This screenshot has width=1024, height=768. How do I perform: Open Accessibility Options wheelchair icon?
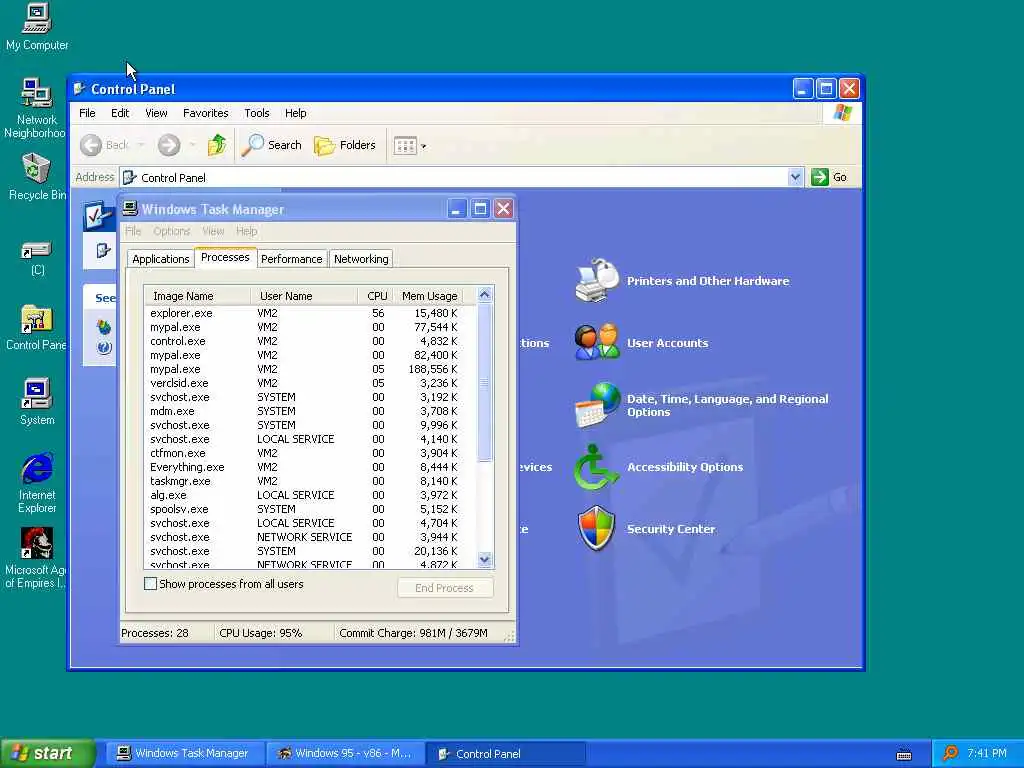[596, 467]
